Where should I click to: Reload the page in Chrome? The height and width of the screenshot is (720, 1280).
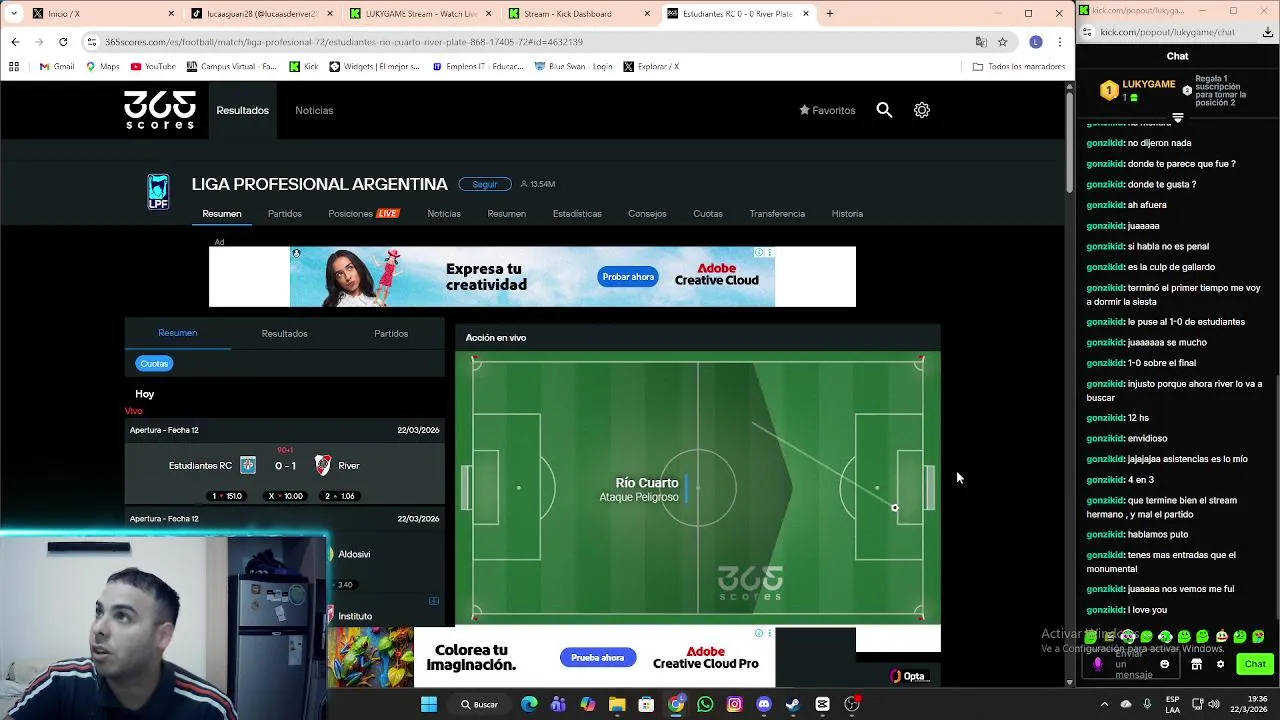tap(63, 42)
